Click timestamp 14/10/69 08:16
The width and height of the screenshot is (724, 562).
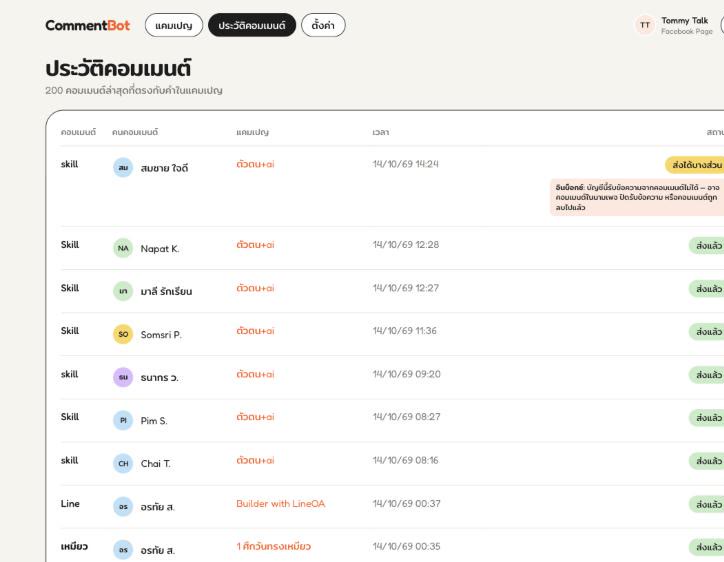[x=405, y=460]
